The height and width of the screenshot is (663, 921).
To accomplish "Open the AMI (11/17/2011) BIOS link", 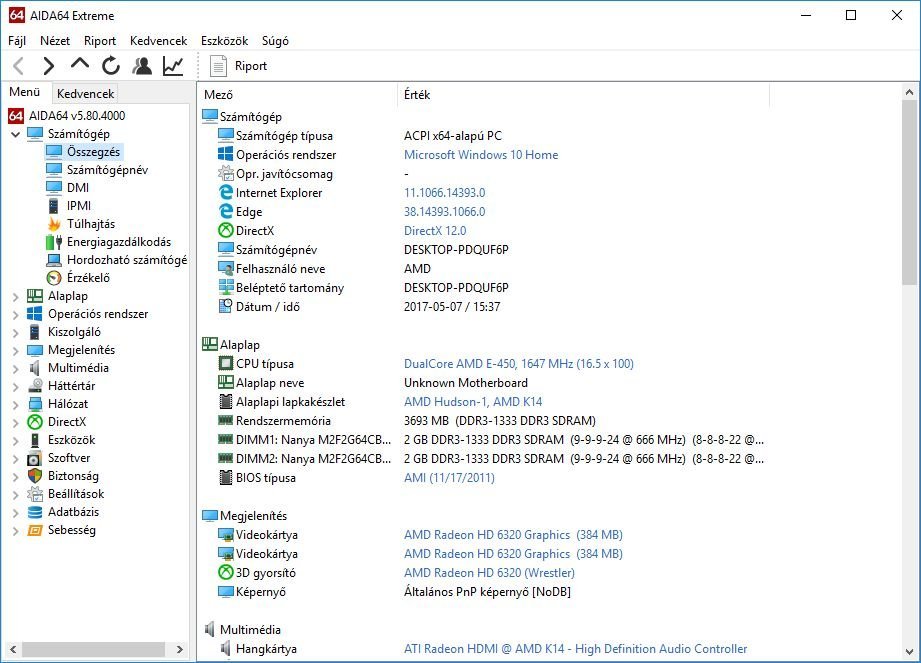I will point(449,477).
